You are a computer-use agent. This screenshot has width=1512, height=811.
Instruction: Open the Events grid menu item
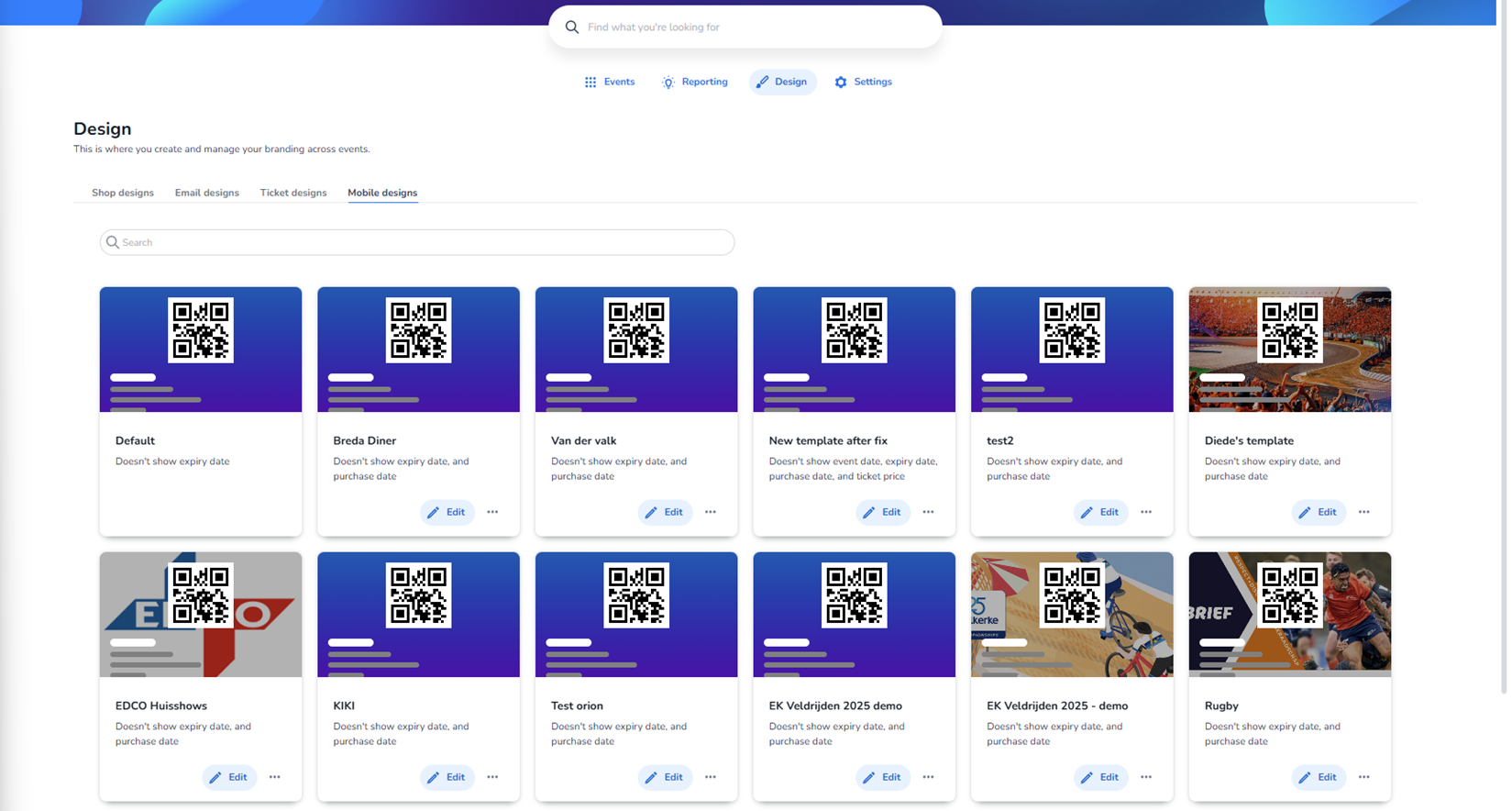coord(610,82)
